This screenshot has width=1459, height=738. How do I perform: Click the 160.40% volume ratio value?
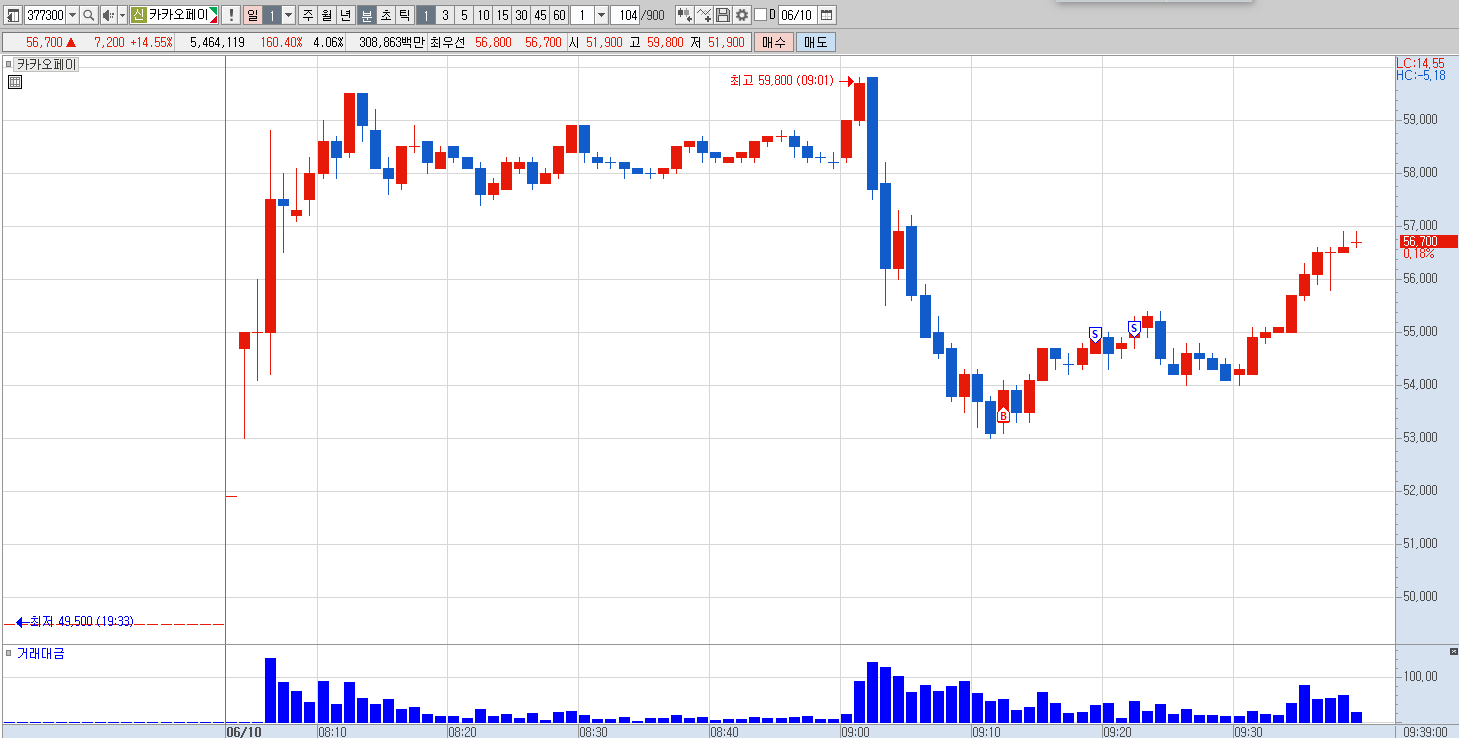click(281, 42)
